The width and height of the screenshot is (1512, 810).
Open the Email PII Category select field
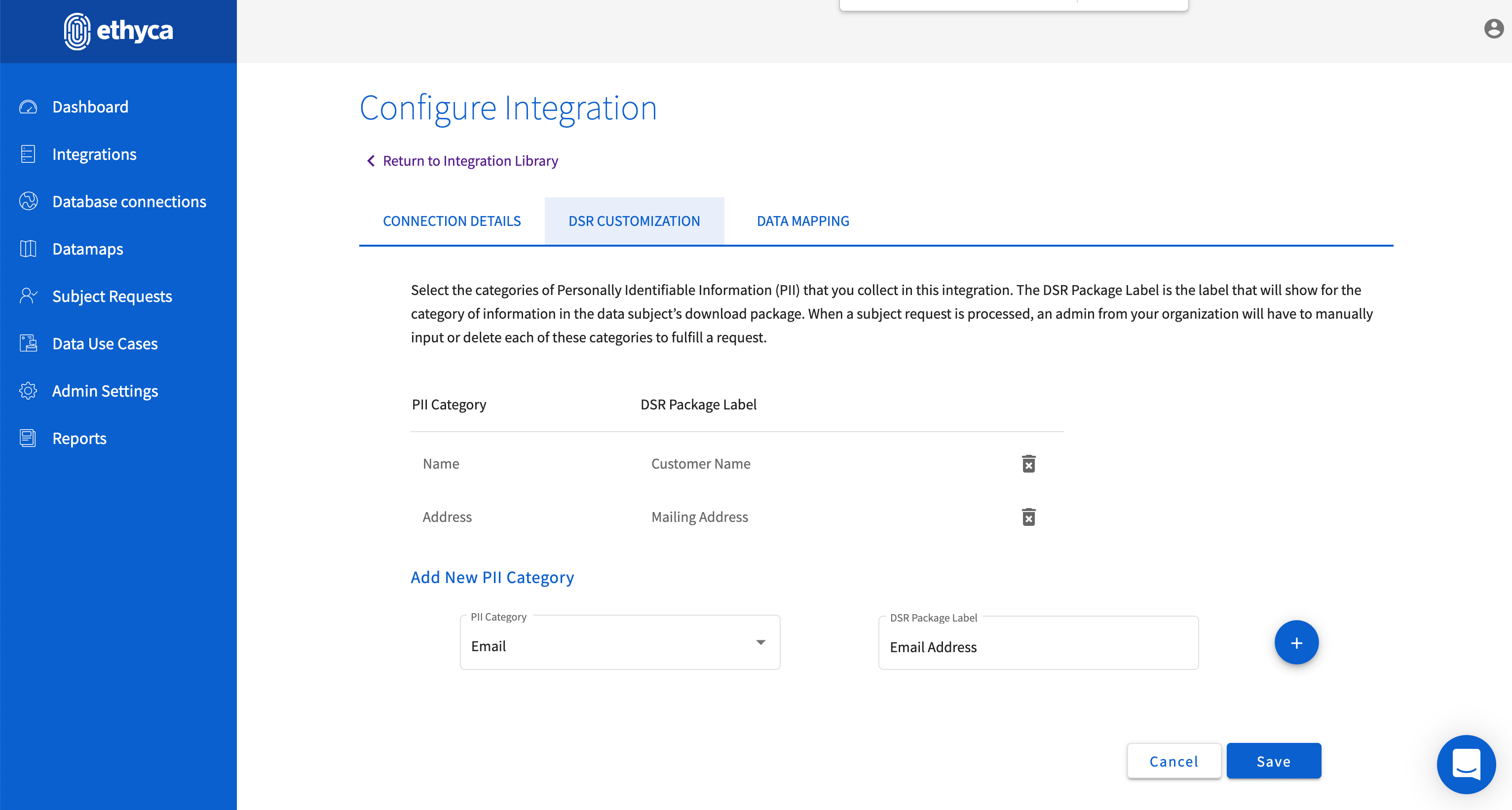610,646
